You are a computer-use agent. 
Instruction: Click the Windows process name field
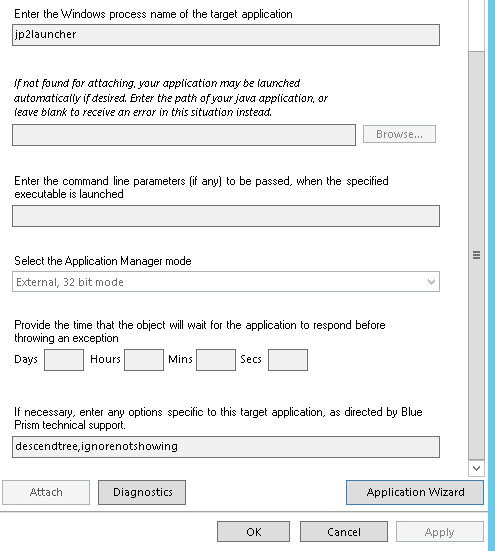point(226,35)
